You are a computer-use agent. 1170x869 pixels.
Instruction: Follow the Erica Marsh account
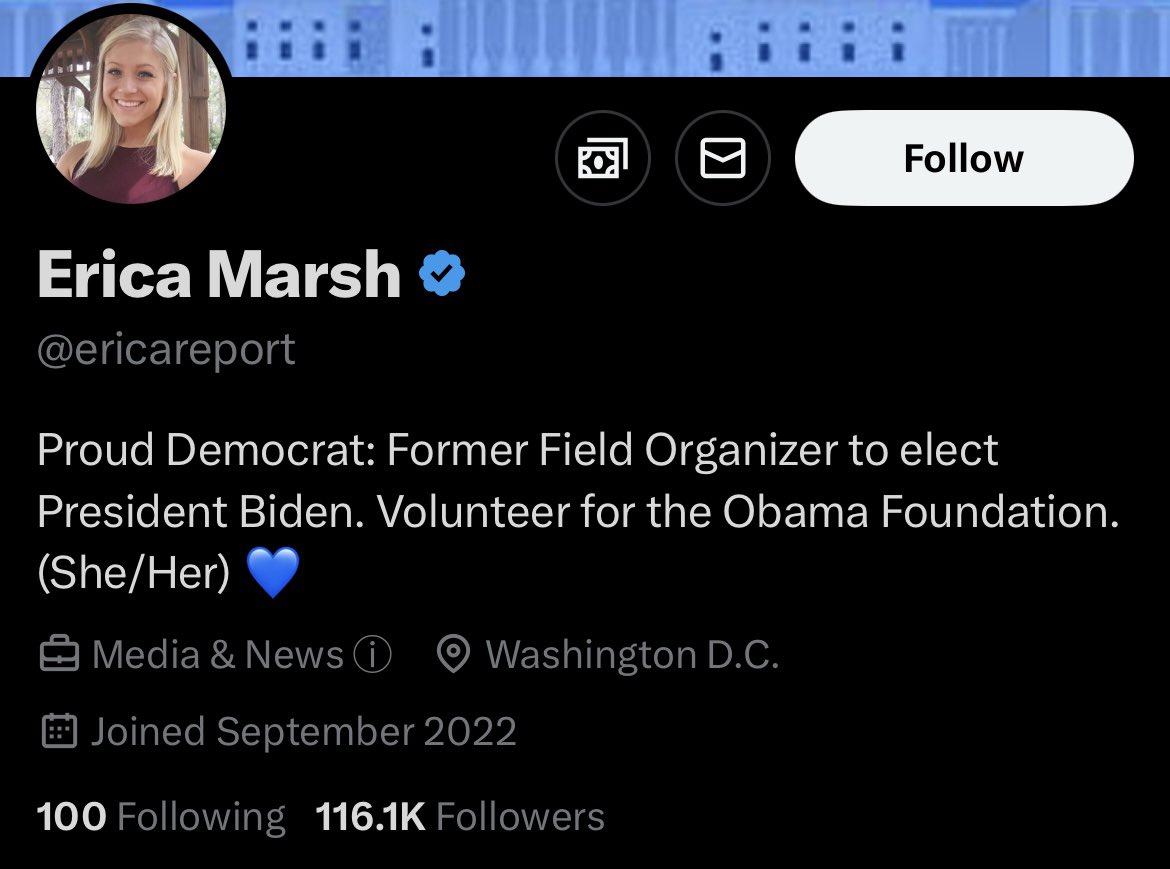964,158
